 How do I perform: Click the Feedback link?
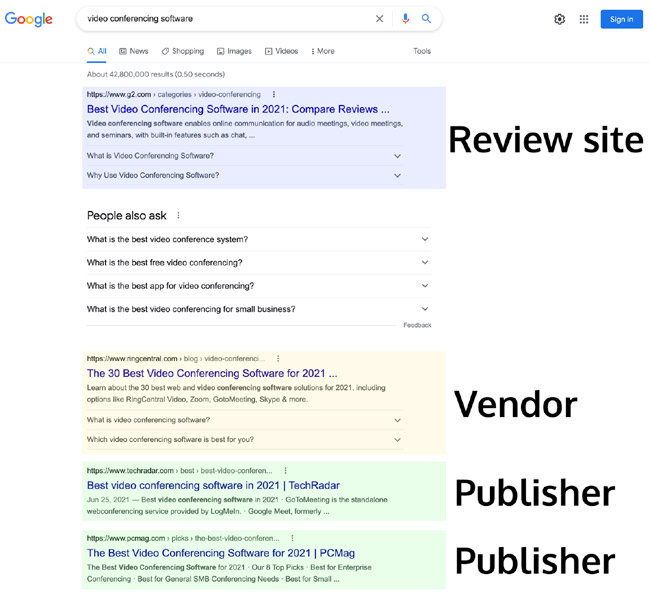click(417, 325)
